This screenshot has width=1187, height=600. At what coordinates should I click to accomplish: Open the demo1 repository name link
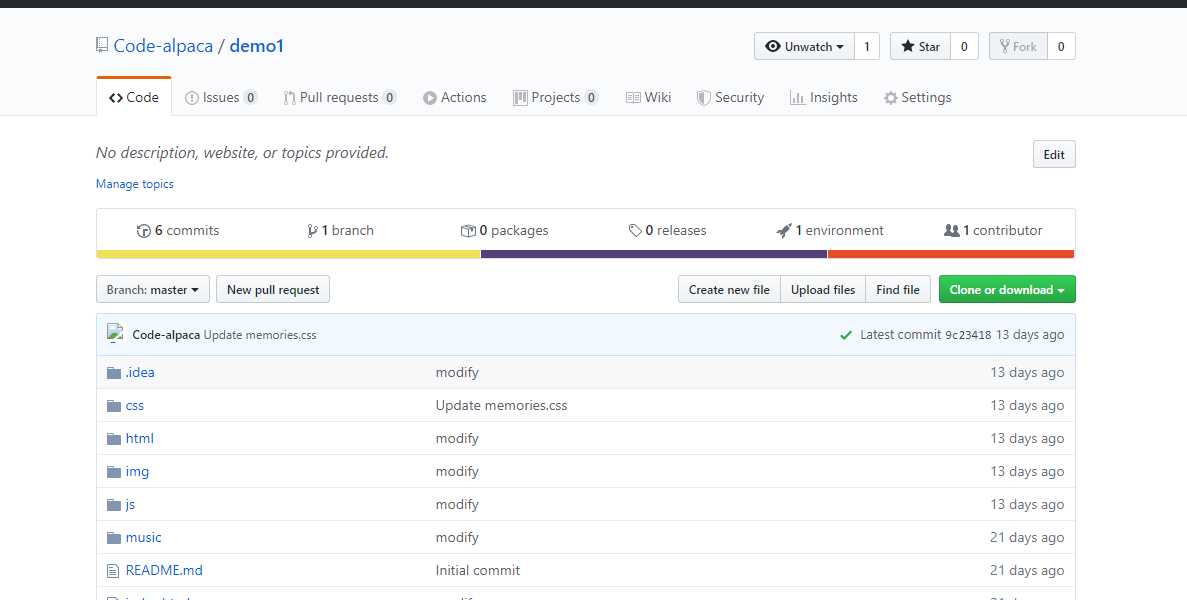click(x=257, y=45)
